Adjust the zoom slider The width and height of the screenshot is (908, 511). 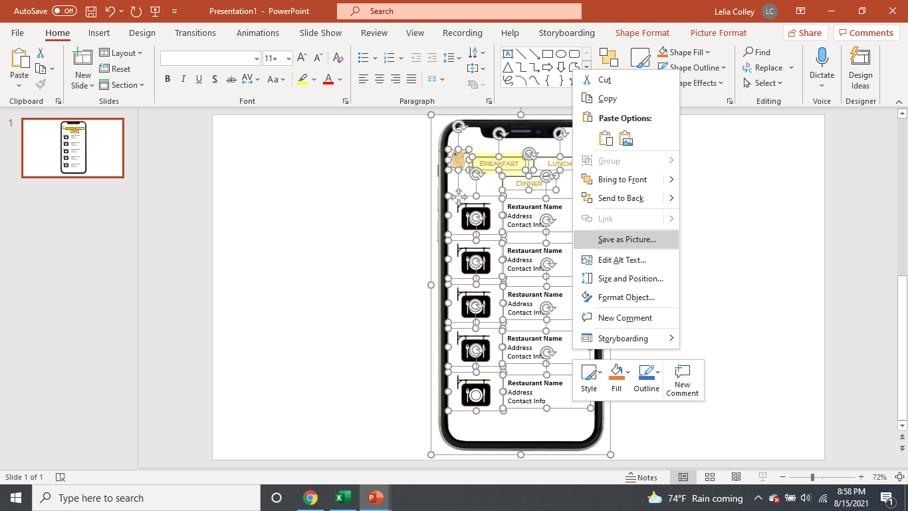click(x=812, y=477)
